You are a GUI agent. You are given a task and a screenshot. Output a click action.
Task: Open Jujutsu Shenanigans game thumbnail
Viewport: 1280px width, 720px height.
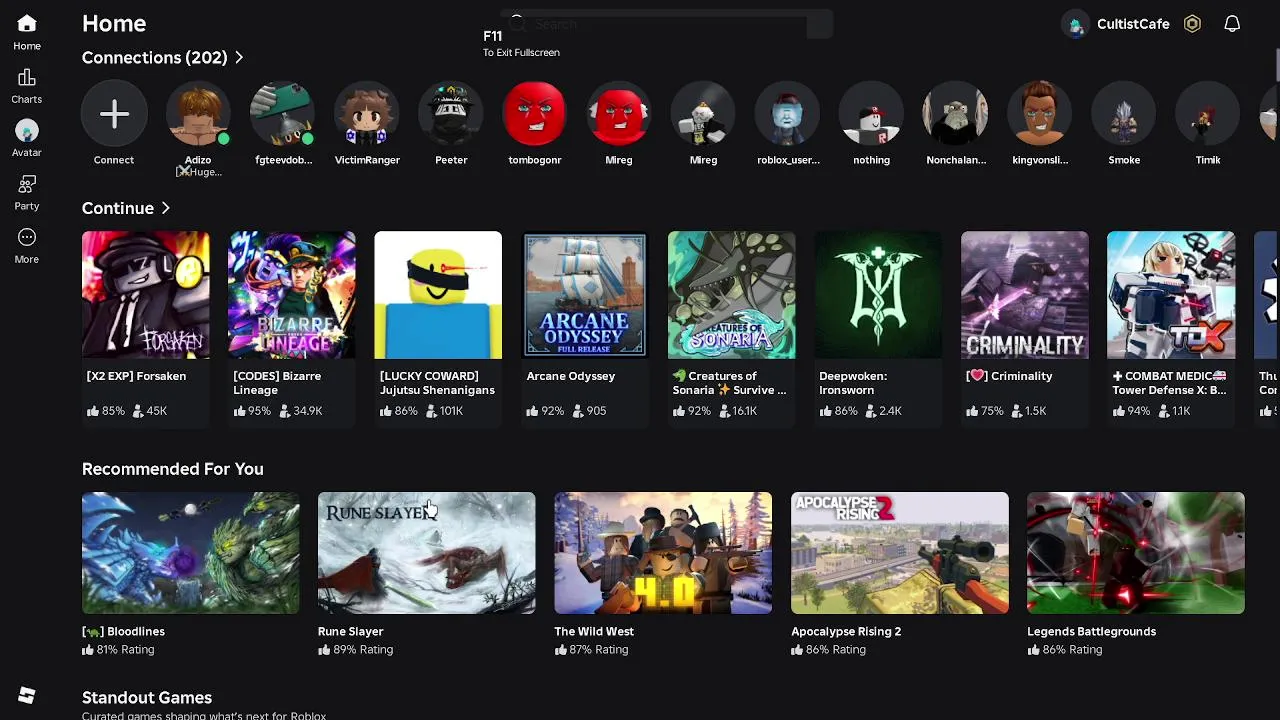click(x=438, y=295)
